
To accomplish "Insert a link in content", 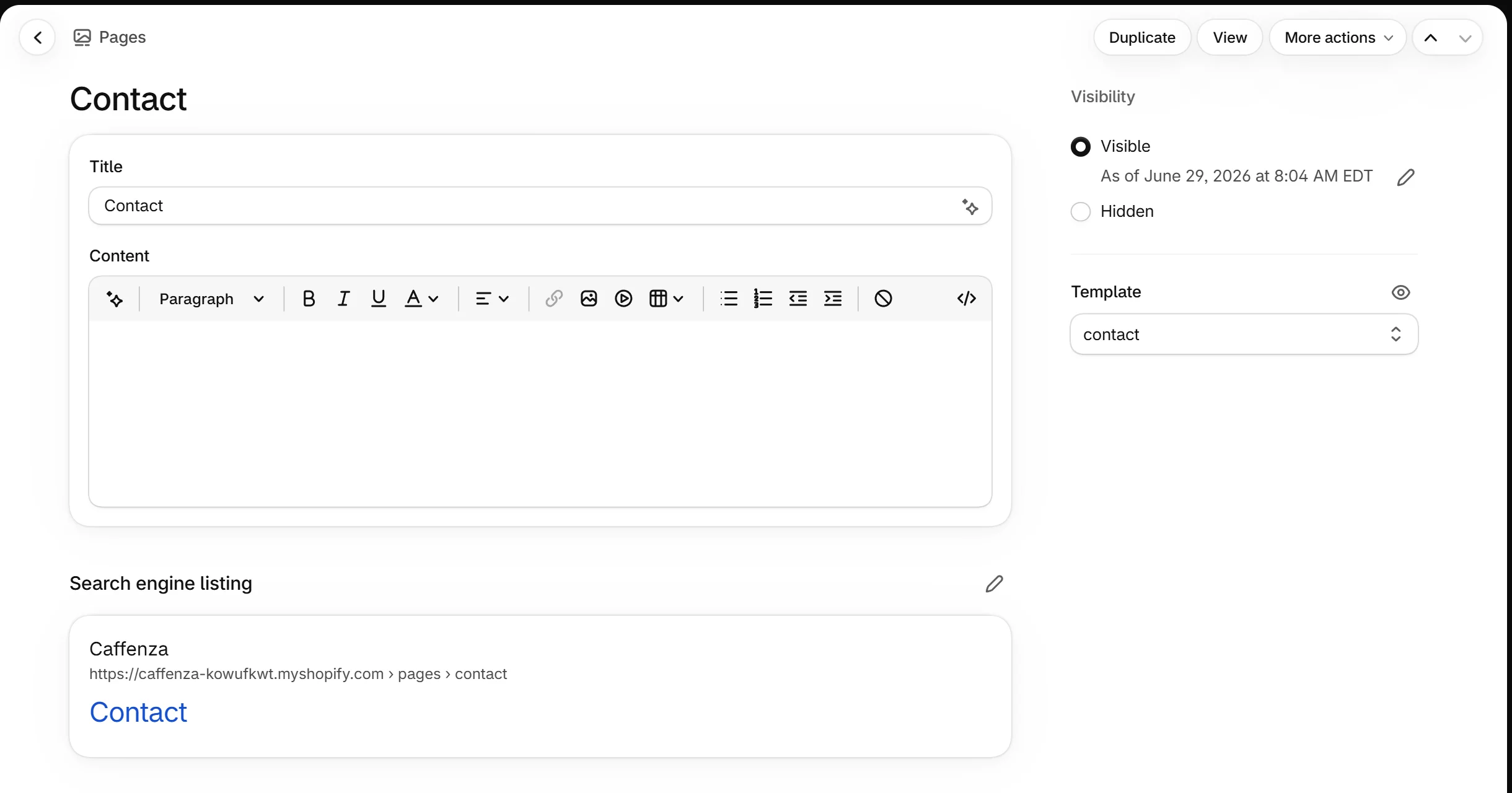I will [x=554, y=299].
